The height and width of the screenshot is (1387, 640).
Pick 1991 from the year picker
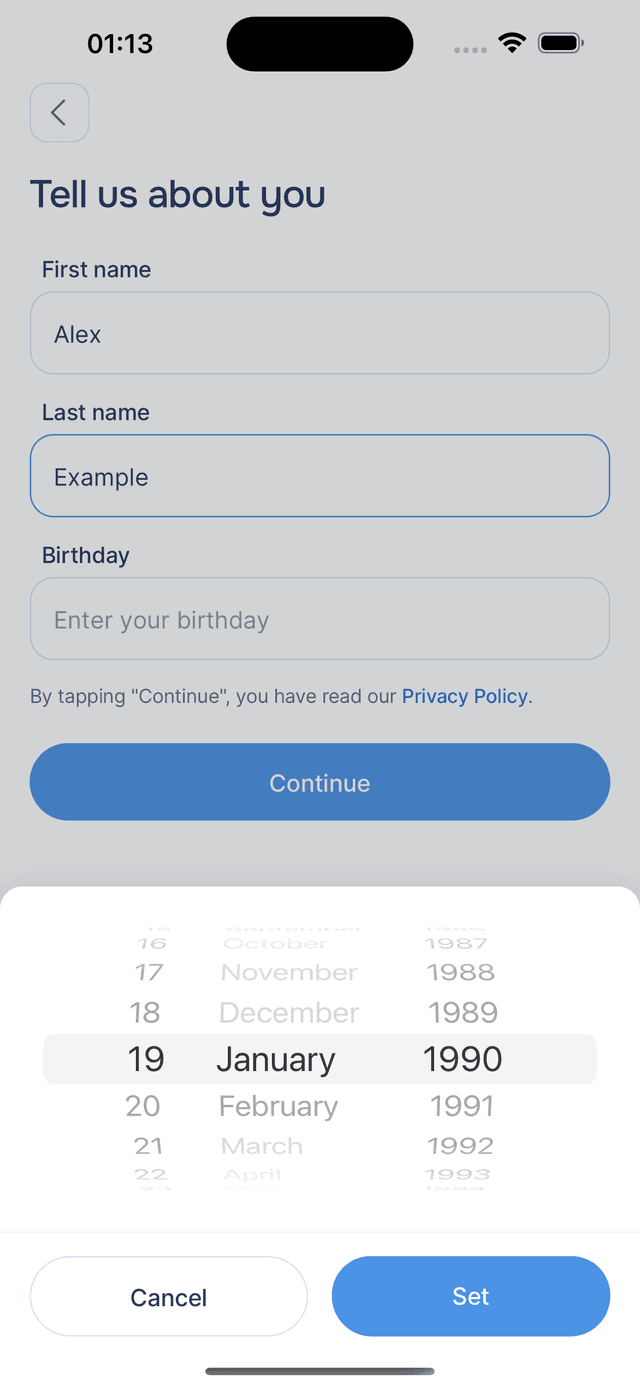(462, 1106)
